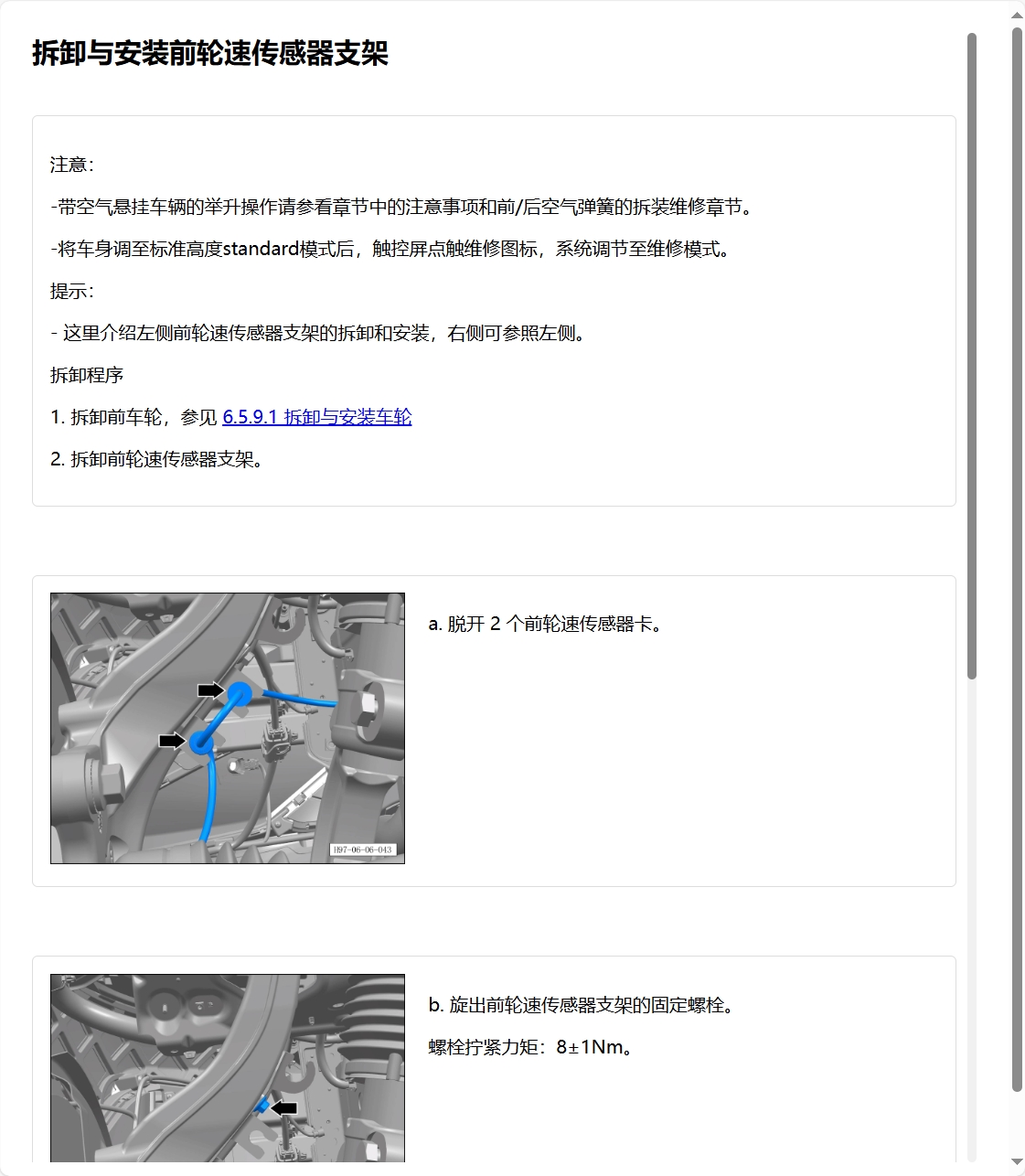Click the sensor clips illustration in step a
Screen dimensions: 1025x1176
click(x=227, y=730)
